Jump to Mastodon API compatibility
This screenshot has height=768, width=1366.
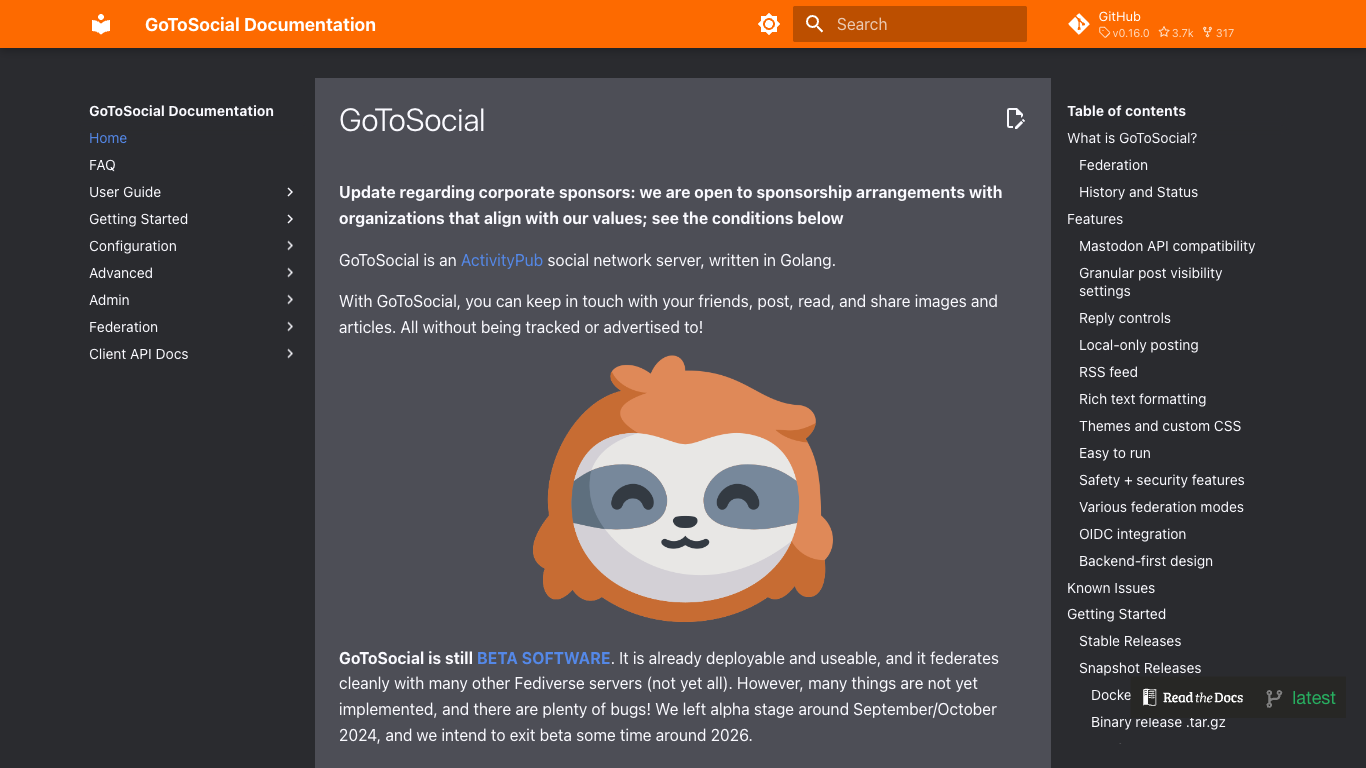click(x=1167, y=246)
